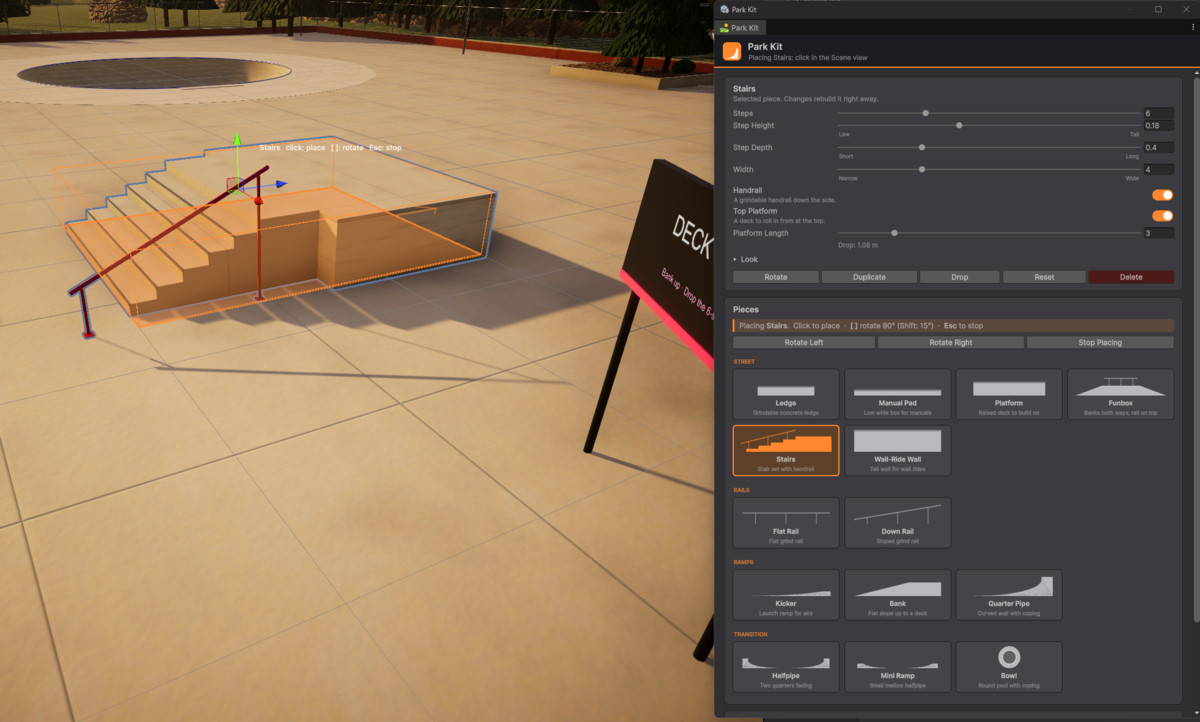Focus the Step Depth value field
Viewport: 1200px width, 722px height.
click(1159, 147)
